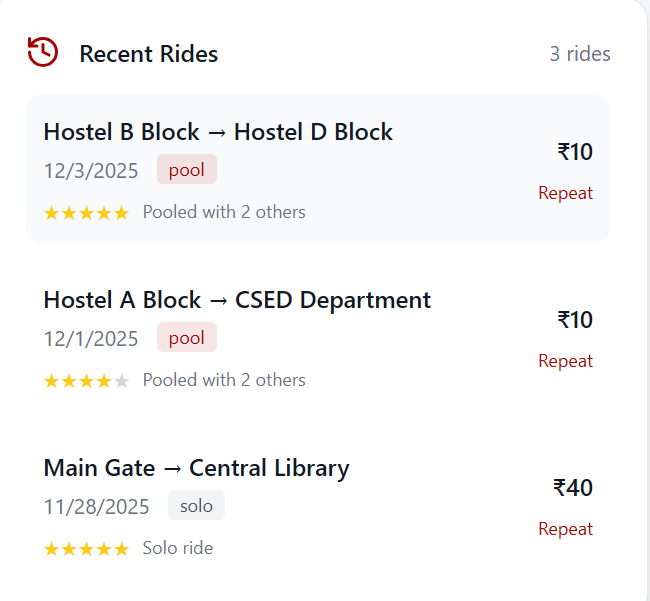Open the Main Gate → Central Library ride

pyautogui.click(x=196, y=468)
